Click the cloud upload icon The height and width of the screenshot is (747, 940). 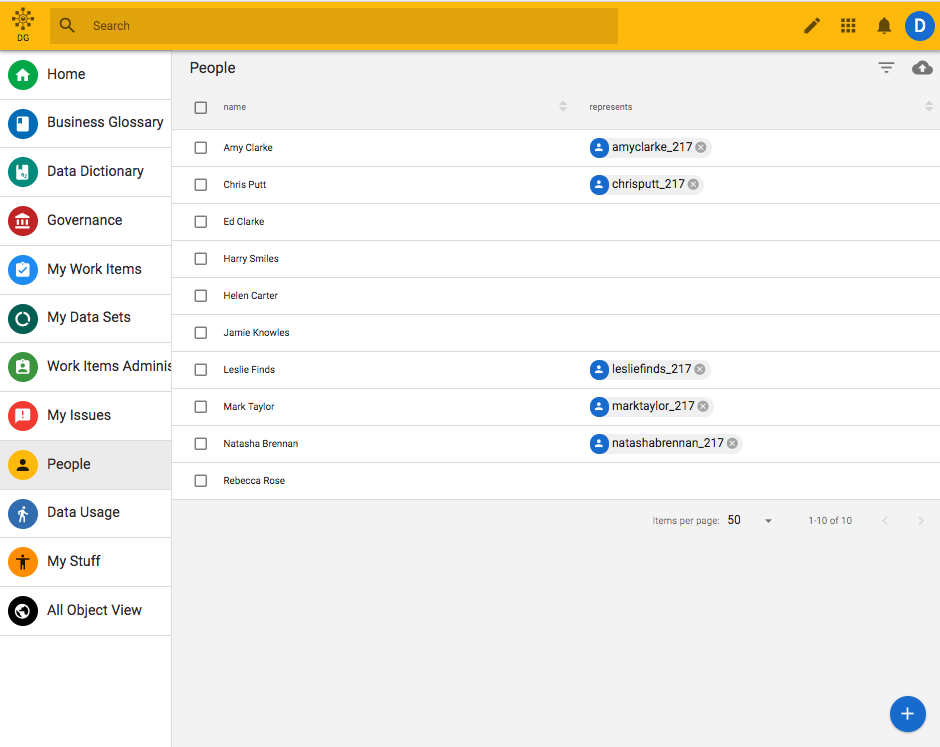click(922, 68)
